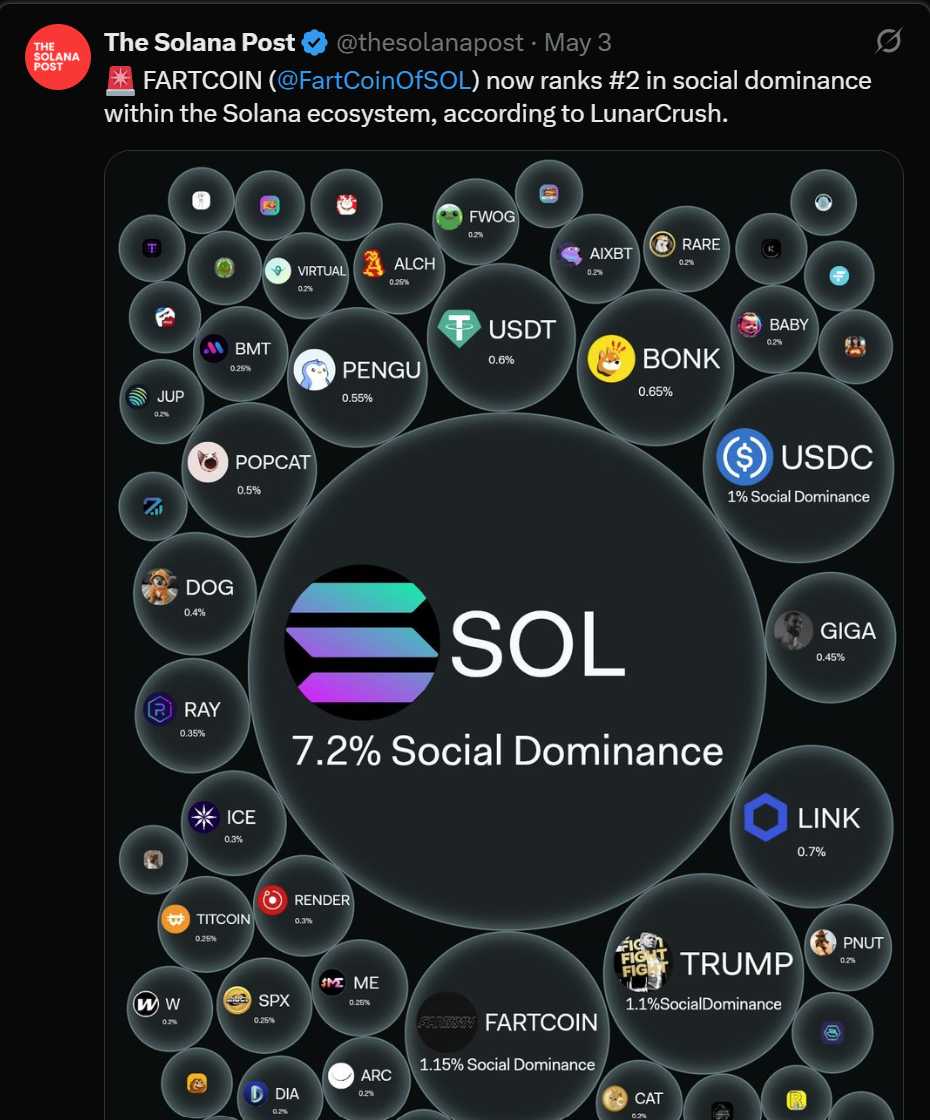Click the RAY 0.35% value
Screen dimensions: 930x1120
[192, 733]
